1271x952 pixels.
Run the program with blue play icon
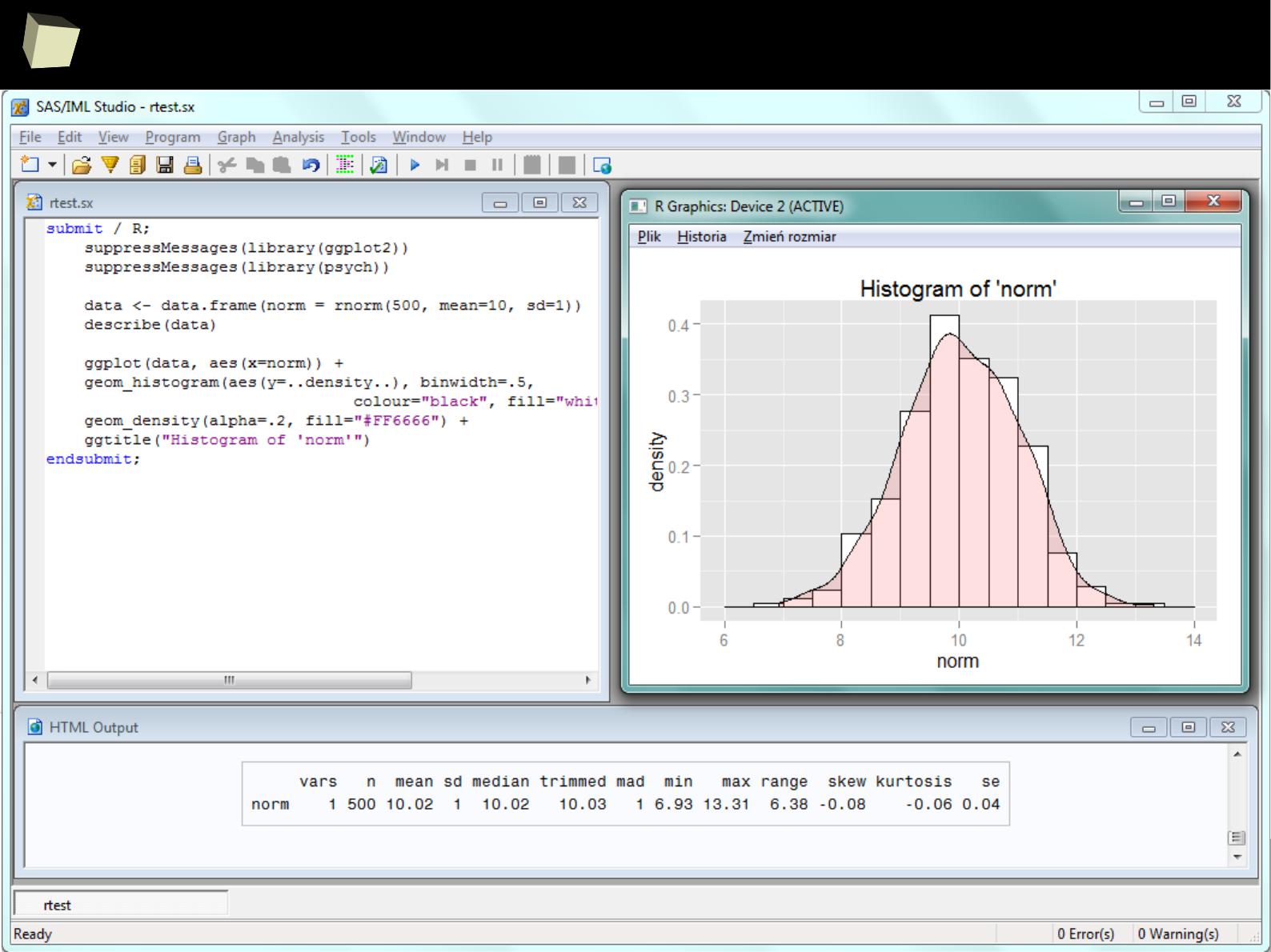click(415, 165)
